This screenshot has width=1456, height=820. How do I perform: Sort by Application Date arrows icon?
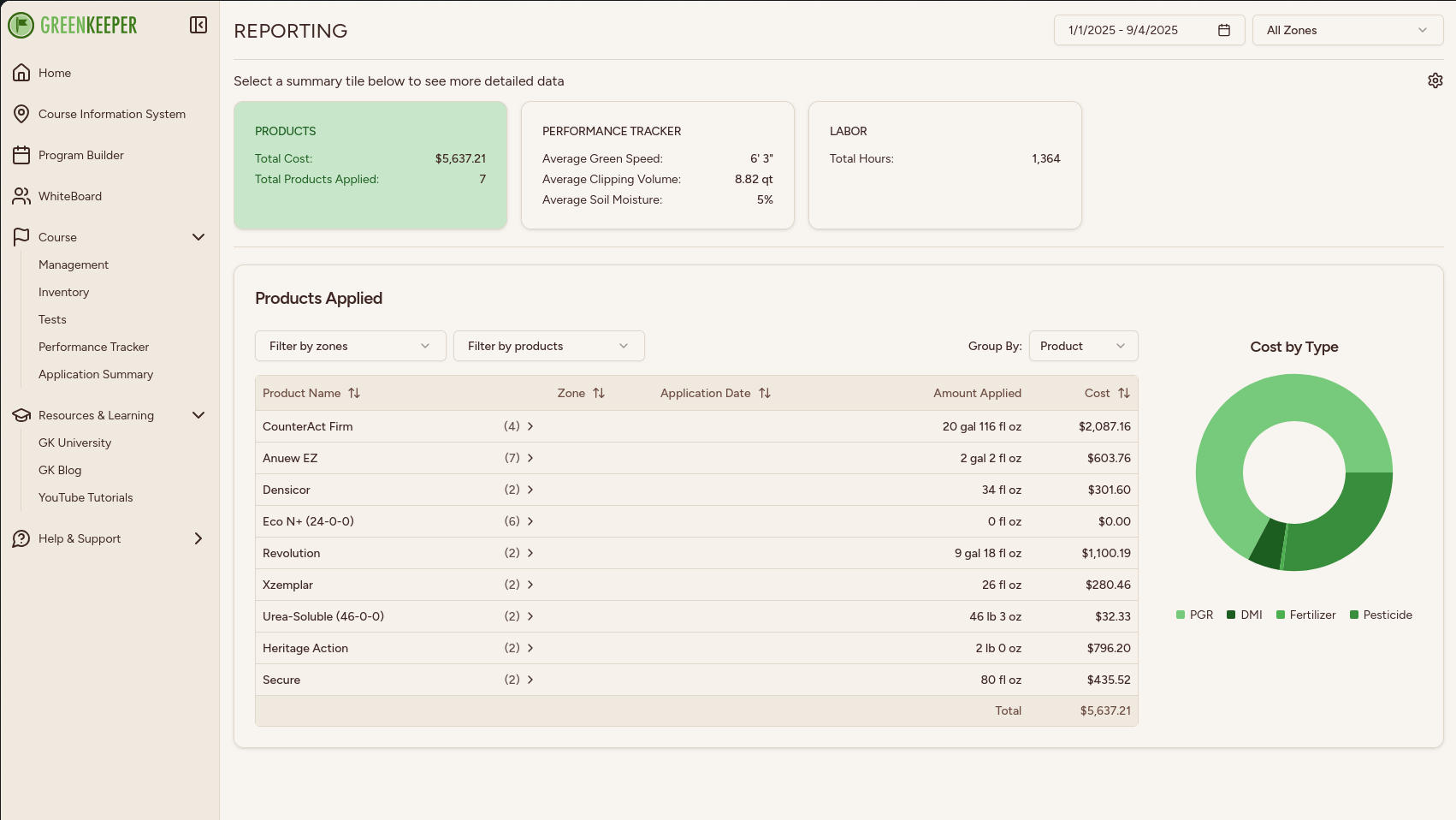click(x=765, y=393)
